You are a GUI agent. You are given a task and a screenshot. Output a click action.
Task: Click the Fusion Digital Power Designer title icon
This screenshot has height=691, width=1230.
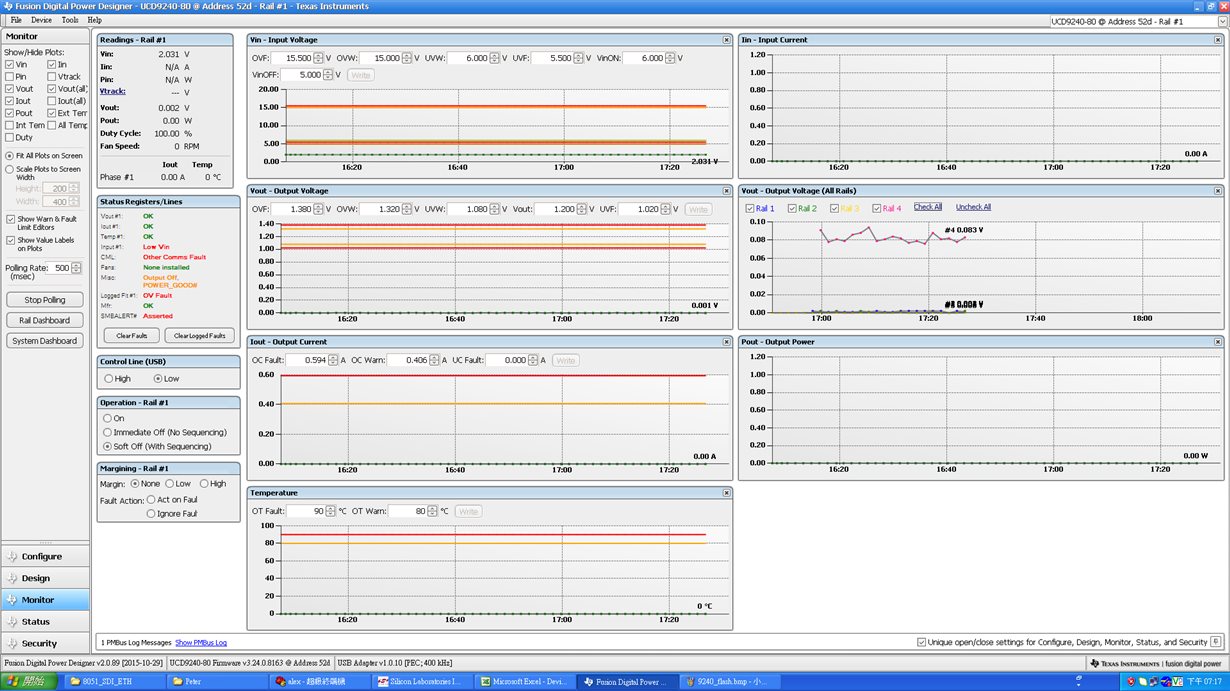(8, 6)
